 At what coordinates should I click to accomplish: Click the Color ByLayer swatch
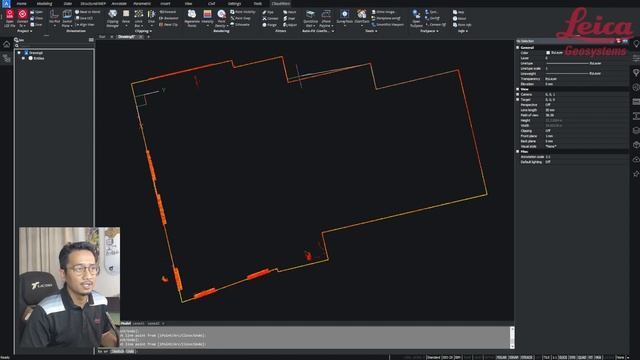pyautogui.click(x=548, y=53)
